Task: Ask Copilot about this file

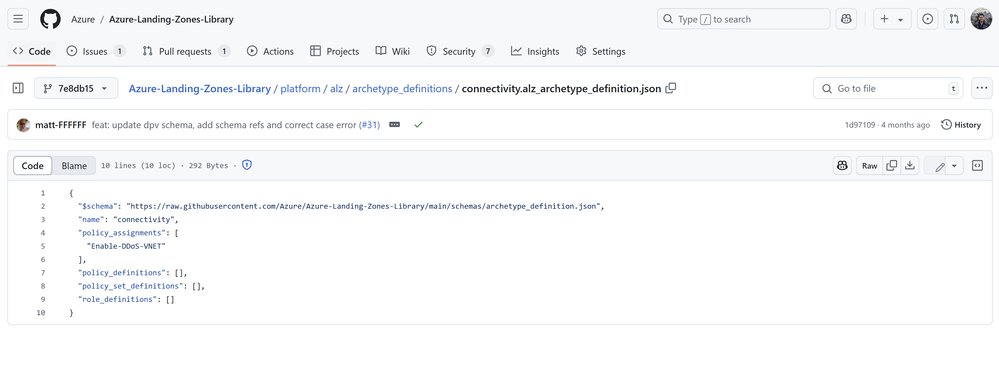Action: point(842,166)
